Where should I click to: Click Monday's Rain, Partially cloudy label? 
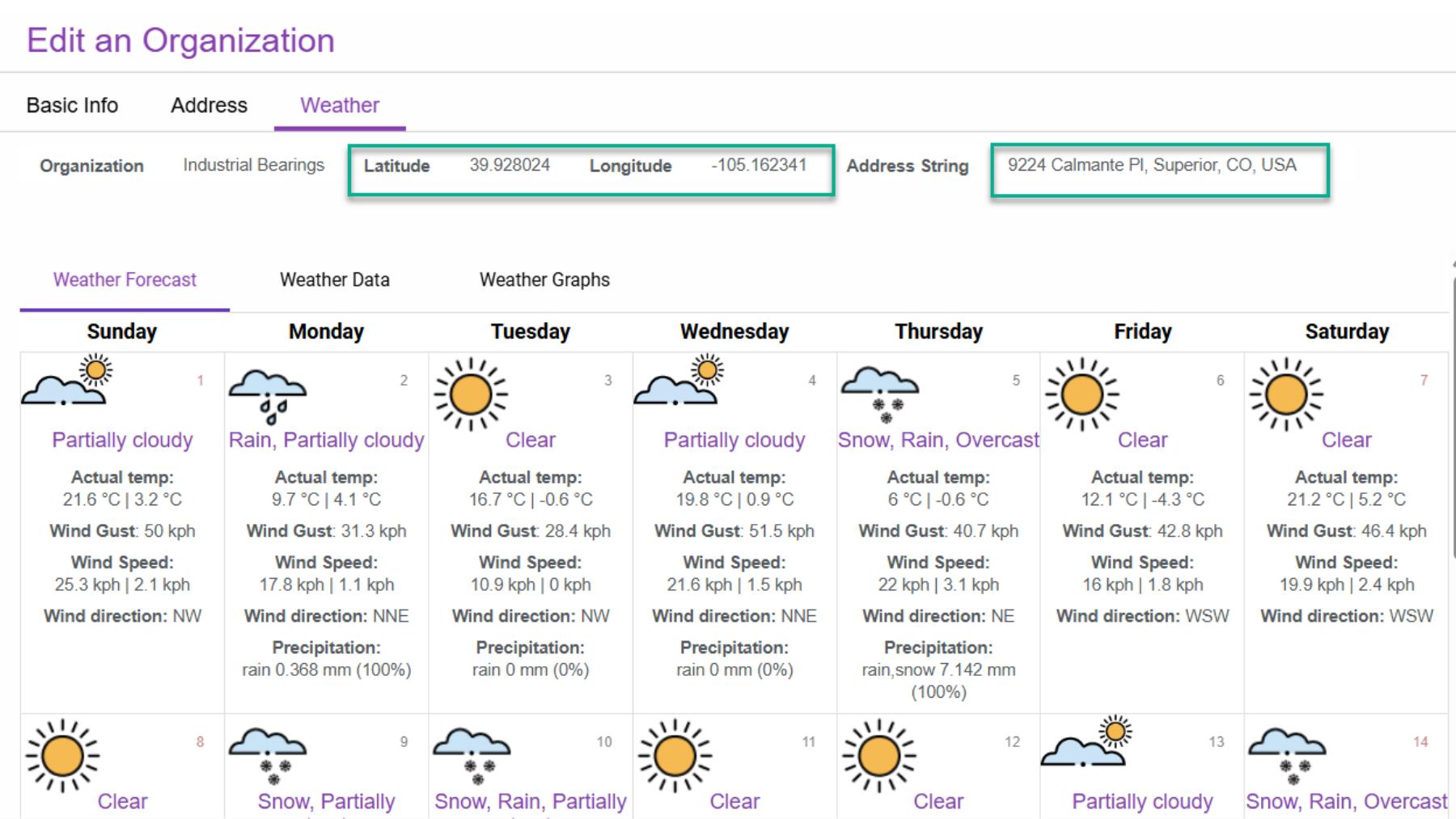coord(326,440)
